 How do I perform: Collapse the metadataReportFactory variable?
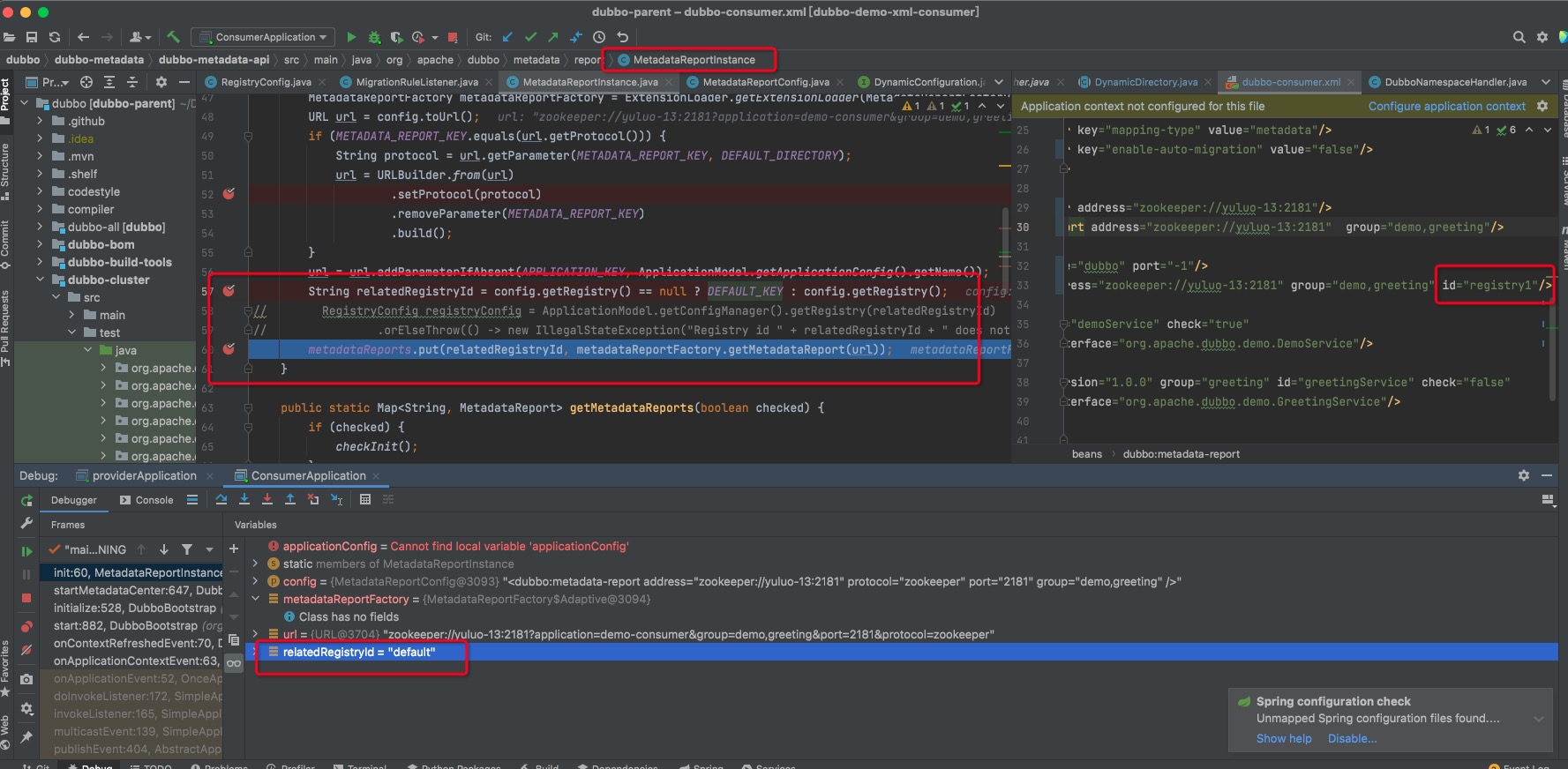[256, 599]
